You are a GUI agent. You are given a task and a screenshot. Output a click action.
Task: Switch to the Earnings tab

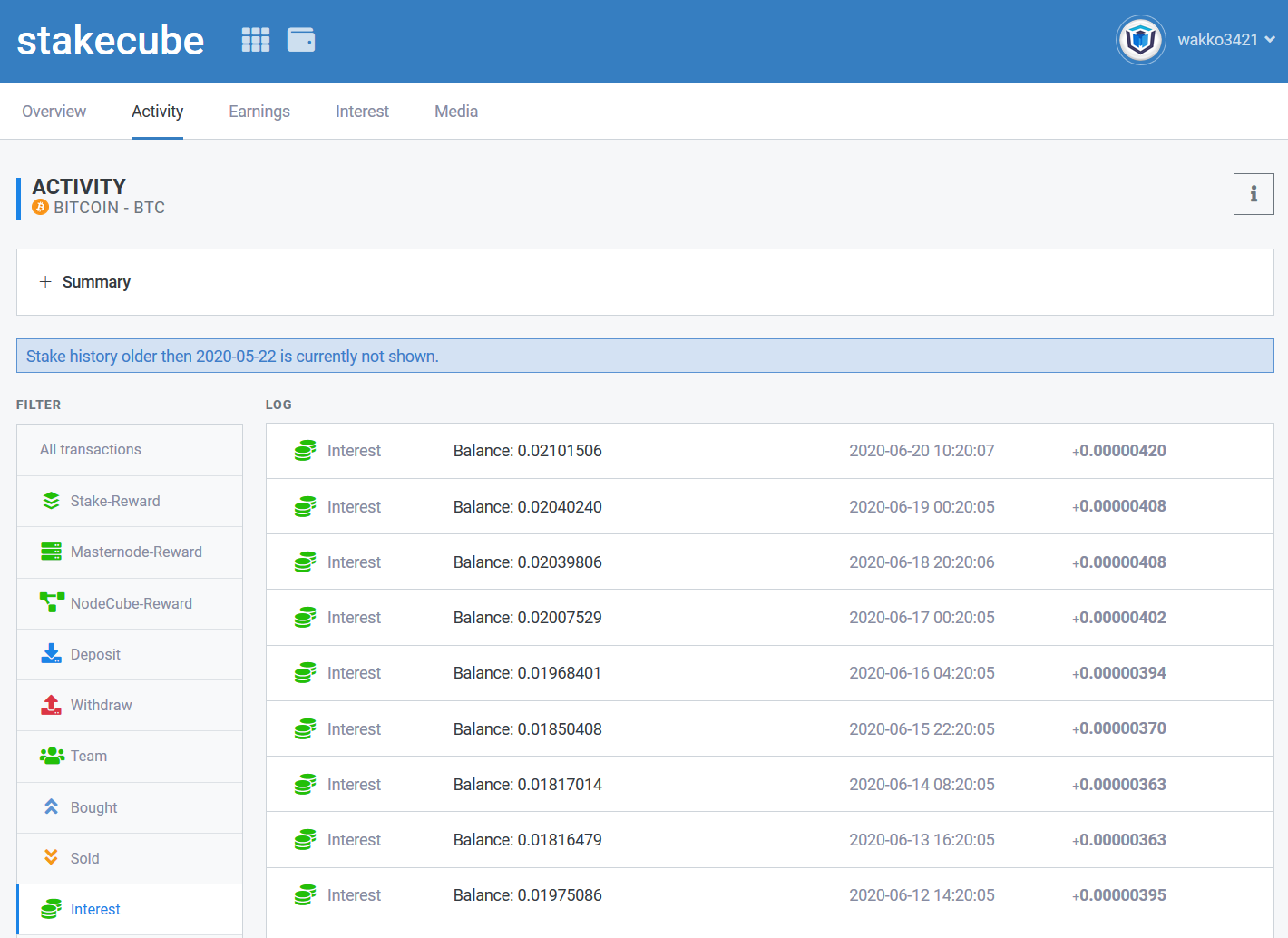pos(259,112)
